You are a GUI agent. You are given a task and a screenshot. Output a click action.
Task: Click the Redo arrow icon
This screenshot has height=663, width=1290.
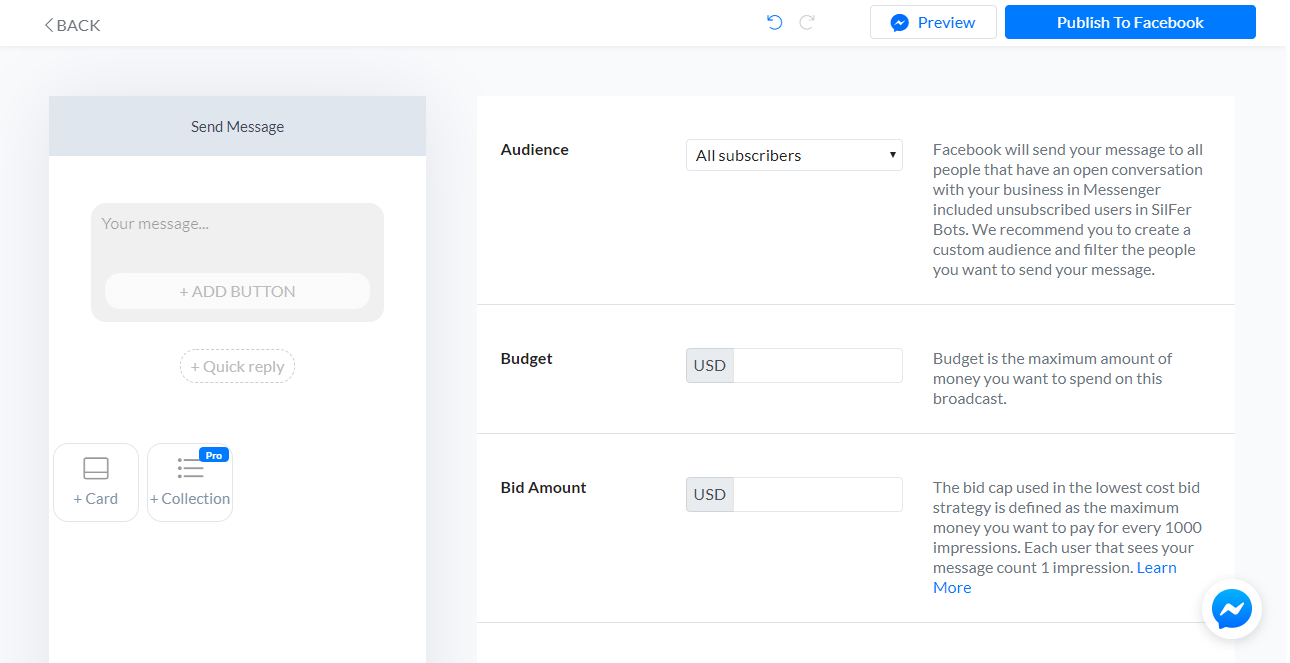pyautogui.click(x=806, y=21)
